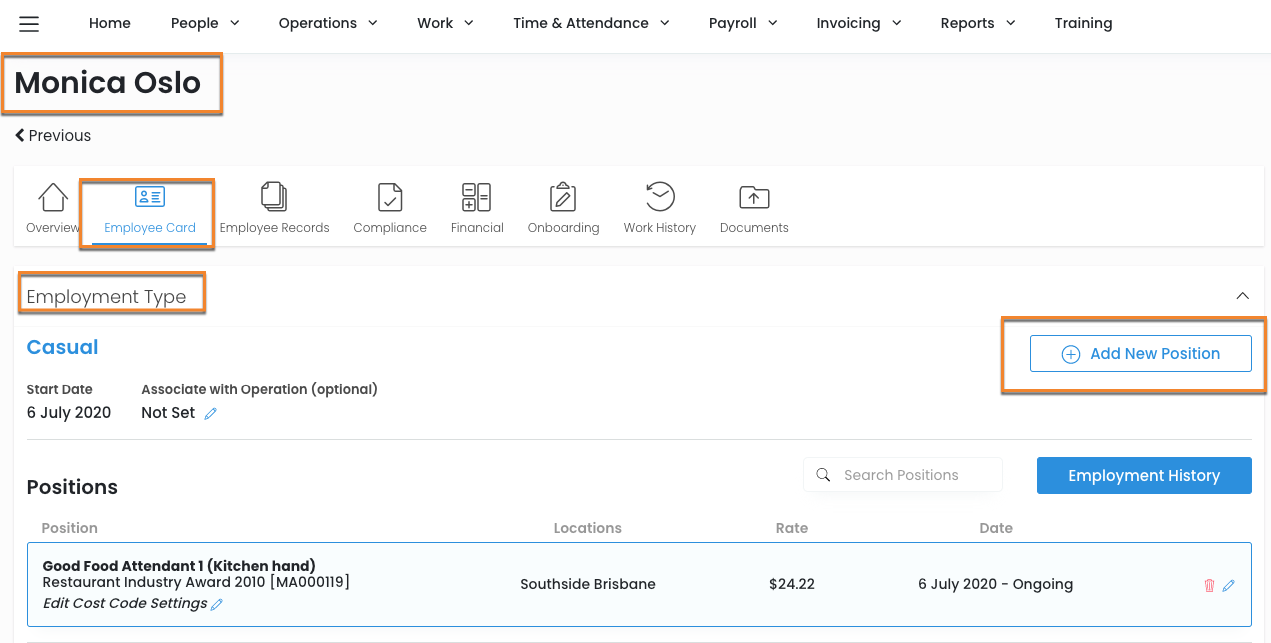The image size is (1271, 643).
Task: Click the Add New Position button
Action: pos(1140,354)
